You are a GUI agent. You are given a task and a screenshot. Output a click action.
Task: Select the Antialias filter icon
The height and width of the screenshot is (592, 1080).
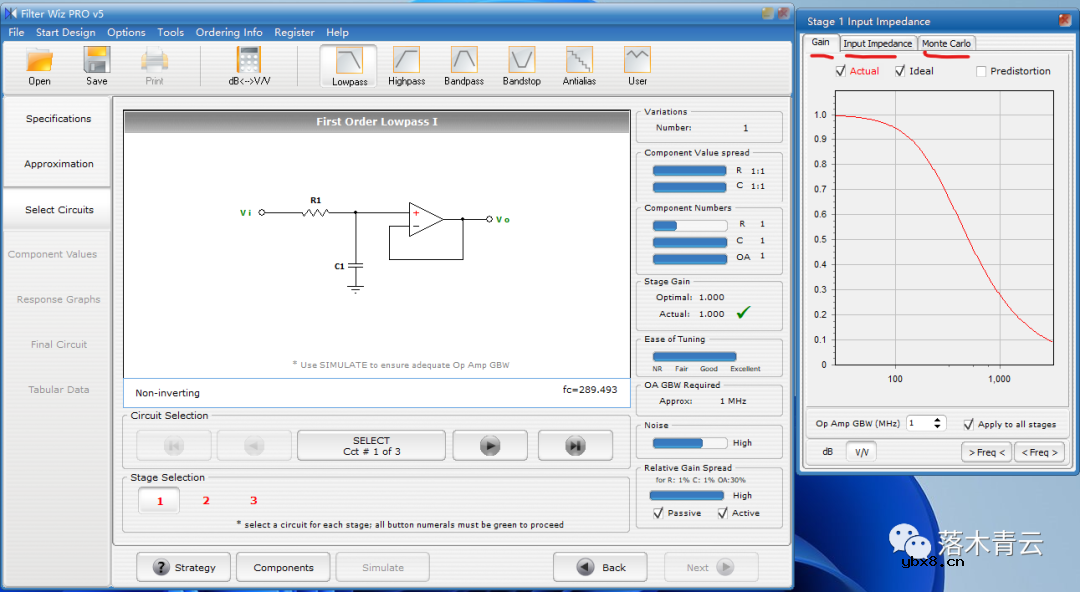pos(579,62)
